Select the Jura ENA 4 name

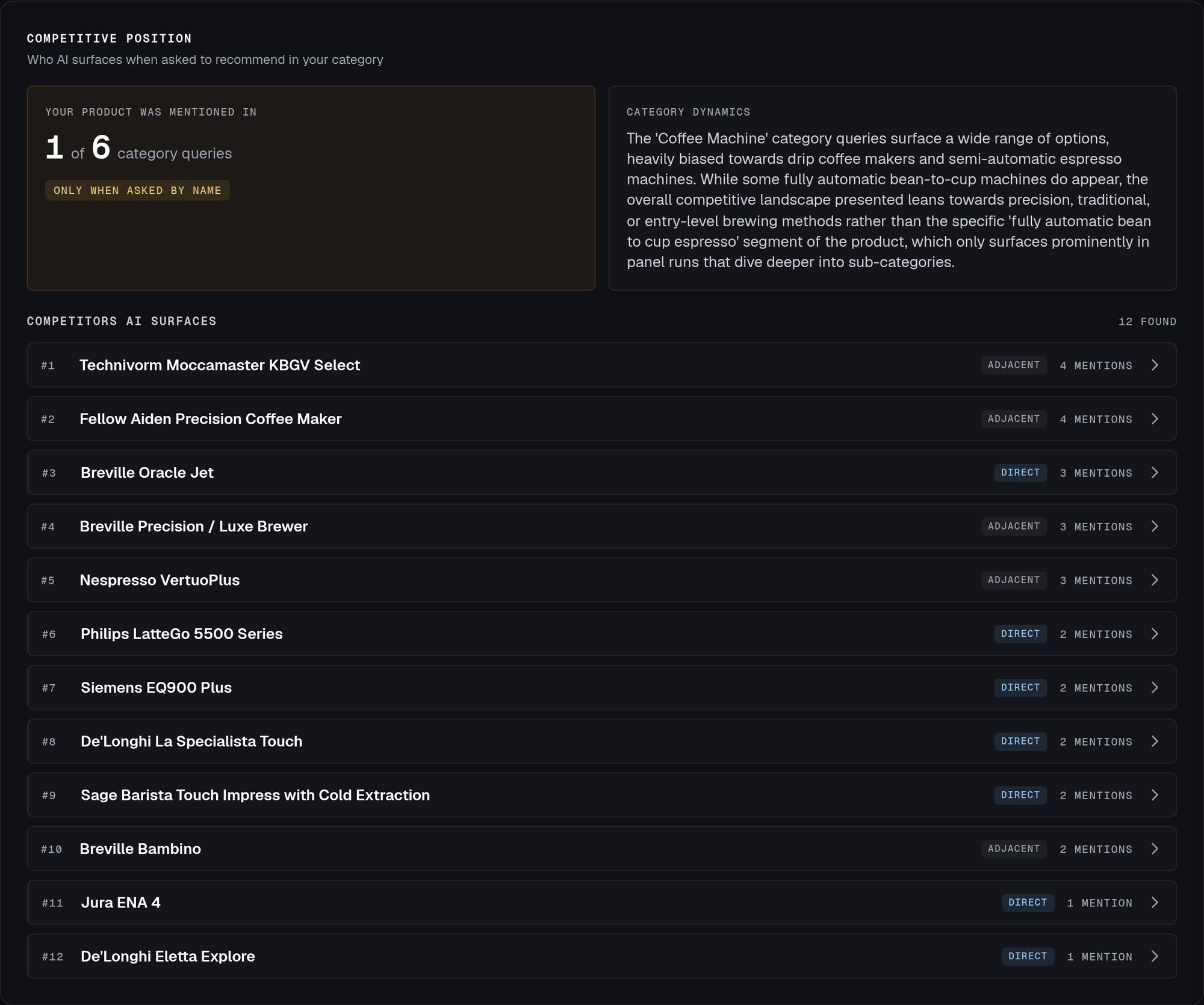click(x=120, y=903)
